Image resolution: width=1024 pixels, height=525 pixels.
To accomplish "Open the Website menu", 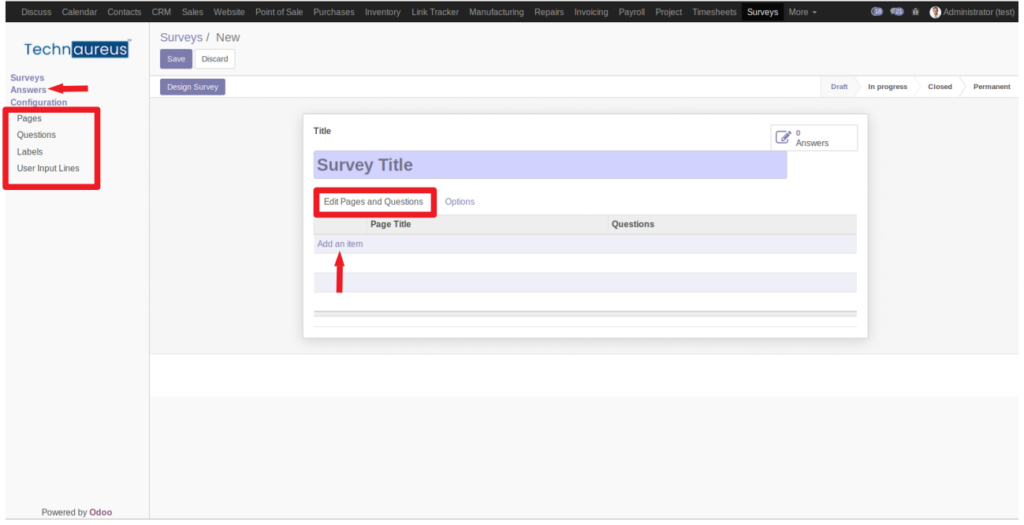I will (x=229, y=12).
